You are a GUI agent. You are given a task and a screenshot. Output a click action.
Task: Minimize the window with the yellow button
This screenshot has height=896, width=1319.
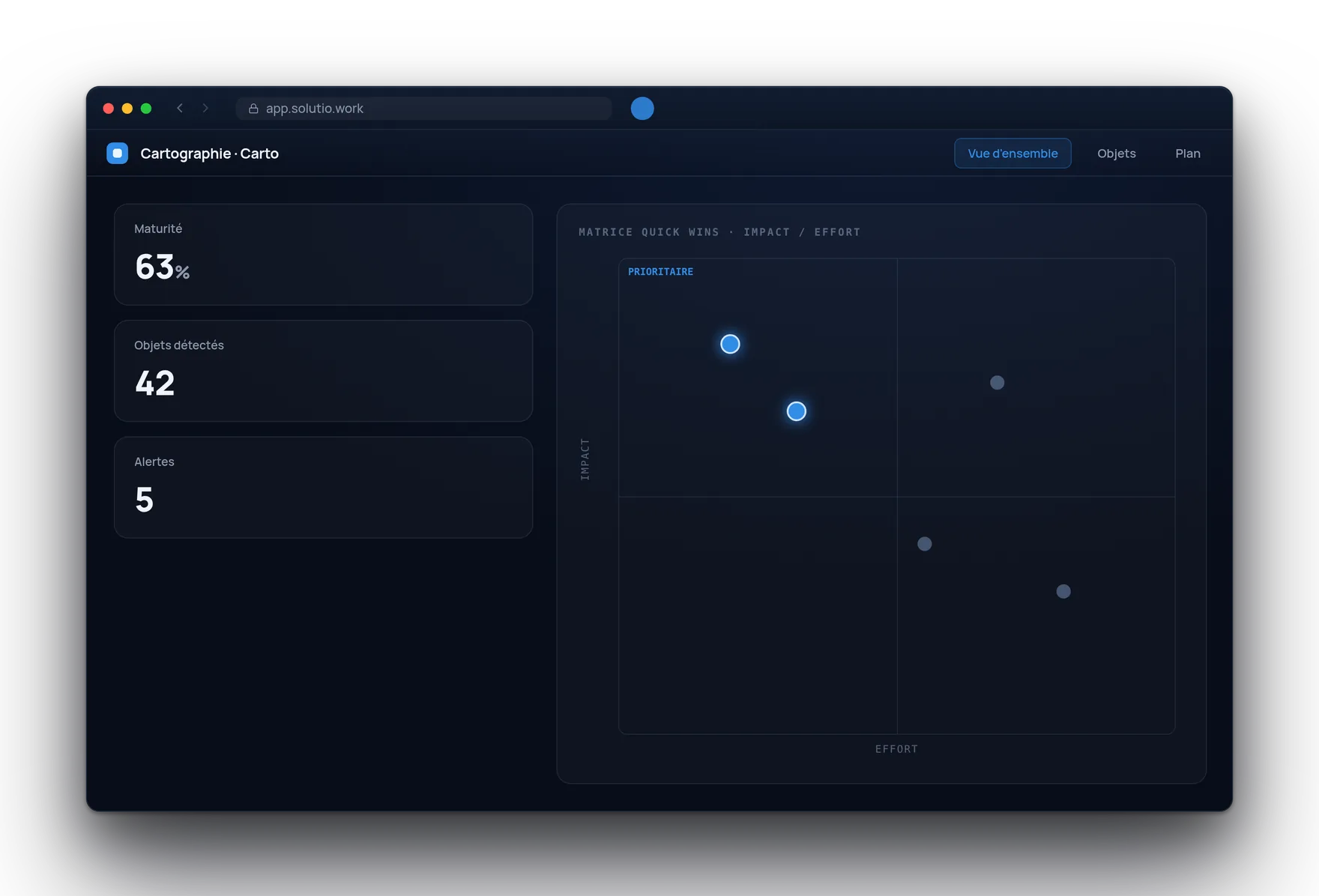coord(127,109)
